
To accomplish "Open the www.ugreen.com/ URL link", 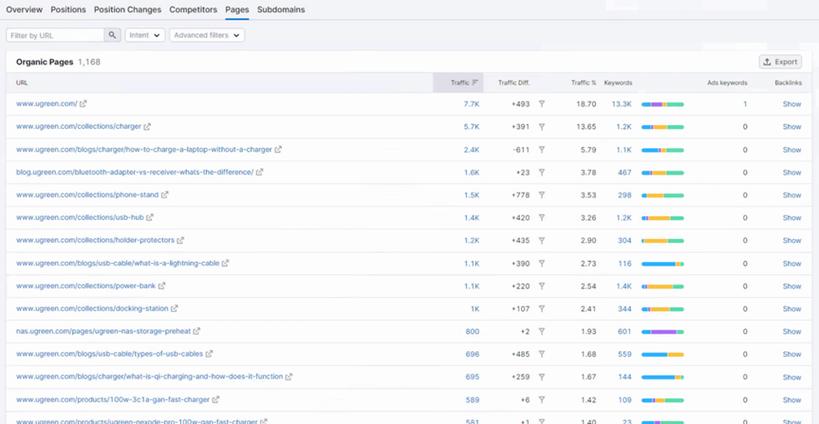I will 46,104.
